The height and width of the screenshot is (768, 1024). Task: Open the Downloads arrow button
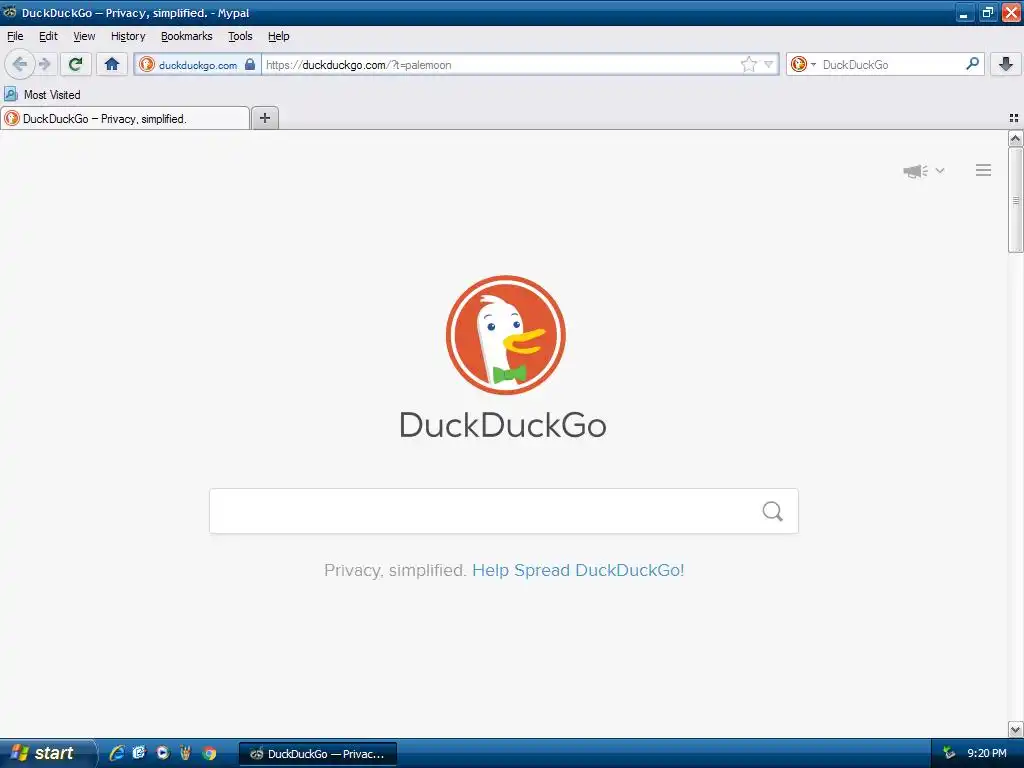pos(1006,64)
